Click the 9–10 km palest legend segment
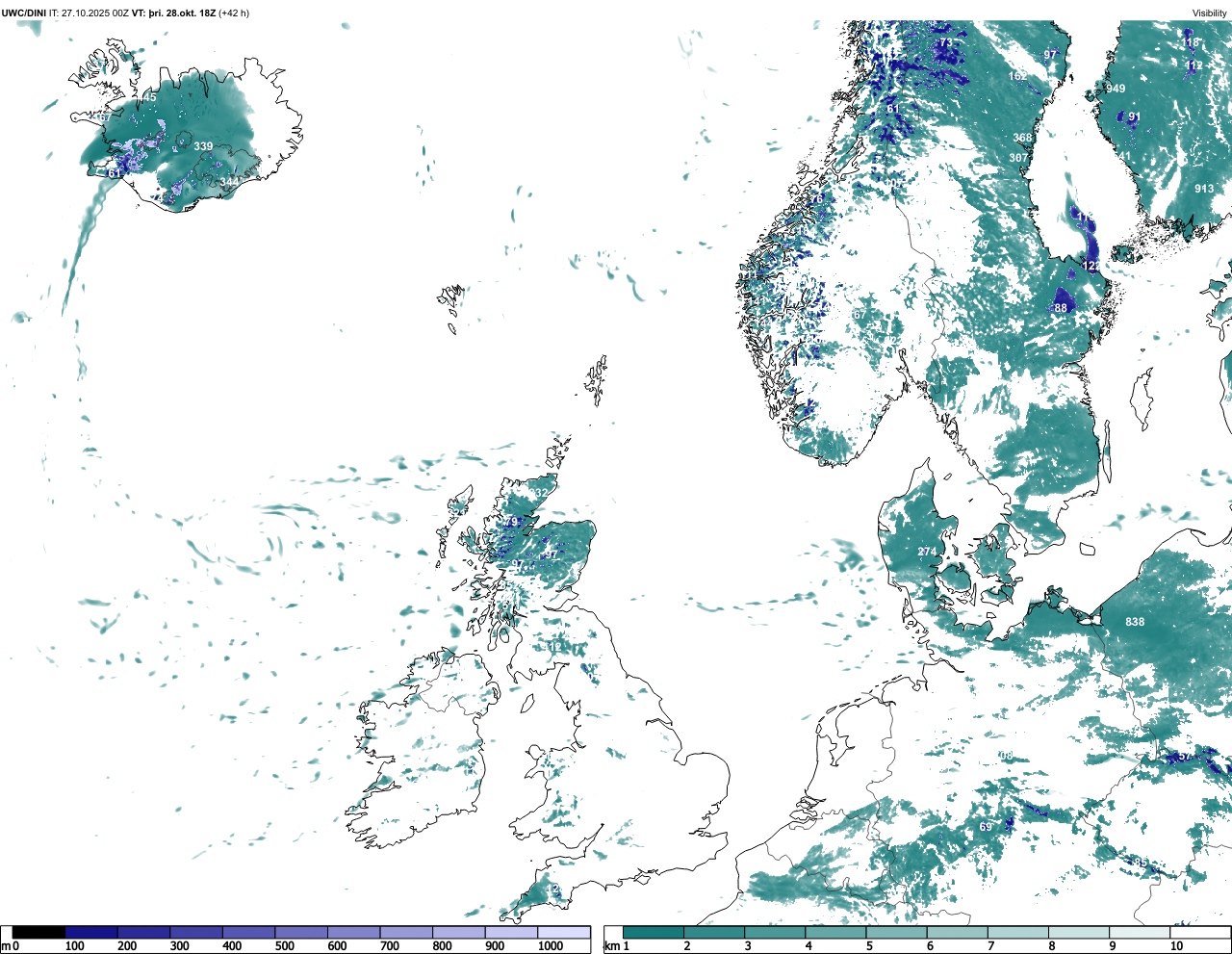 pos(1140,932)
